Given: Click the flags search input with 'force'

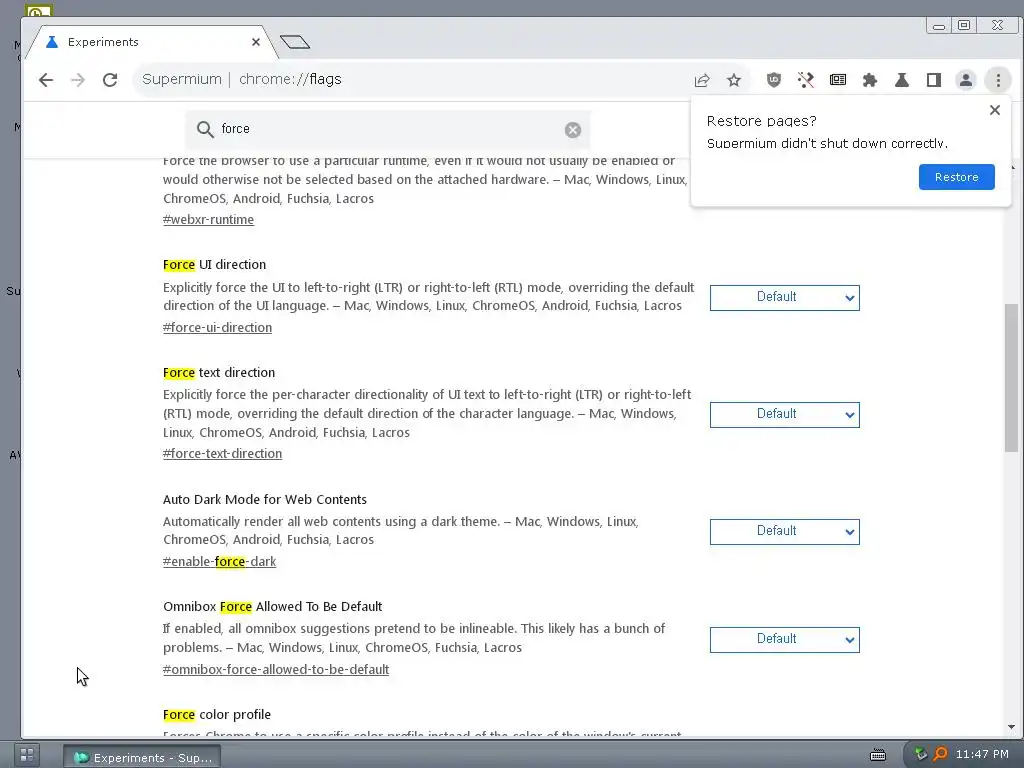Looking at the screenshot, I should [x=388, y=129].
